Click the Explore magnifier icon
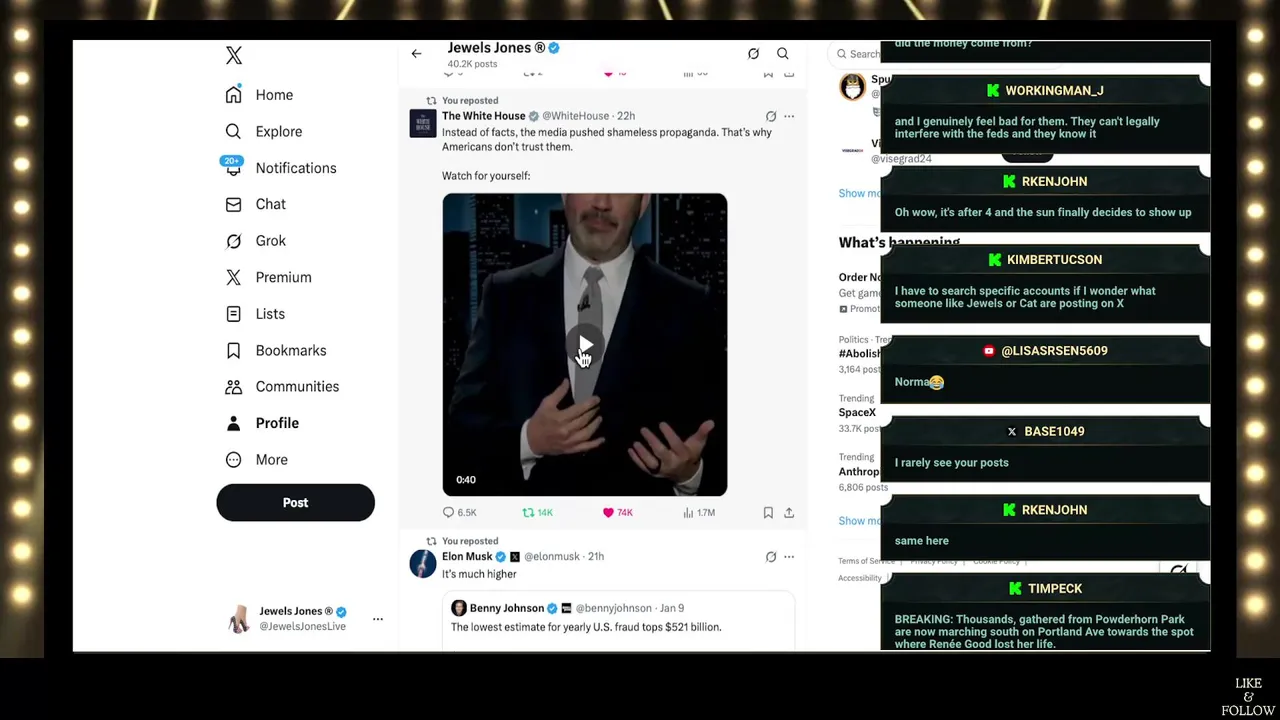The height and width of the screenshot is (720, 1280). click(x=233, y=131)
